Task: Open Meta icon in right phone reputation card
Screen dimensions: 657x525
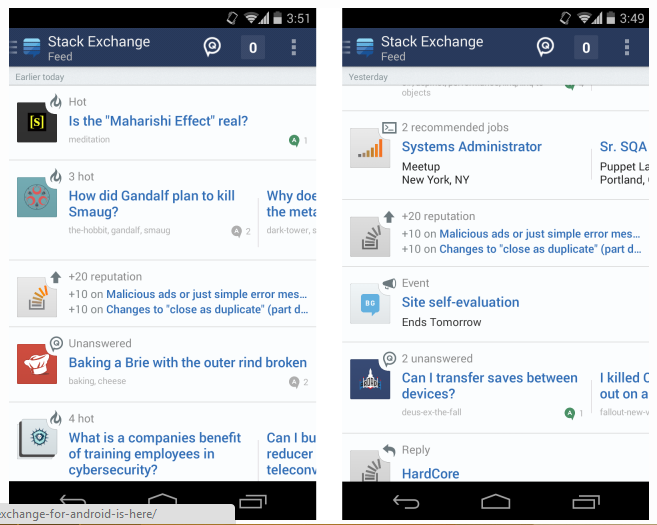Action: [x=370, y=237]
